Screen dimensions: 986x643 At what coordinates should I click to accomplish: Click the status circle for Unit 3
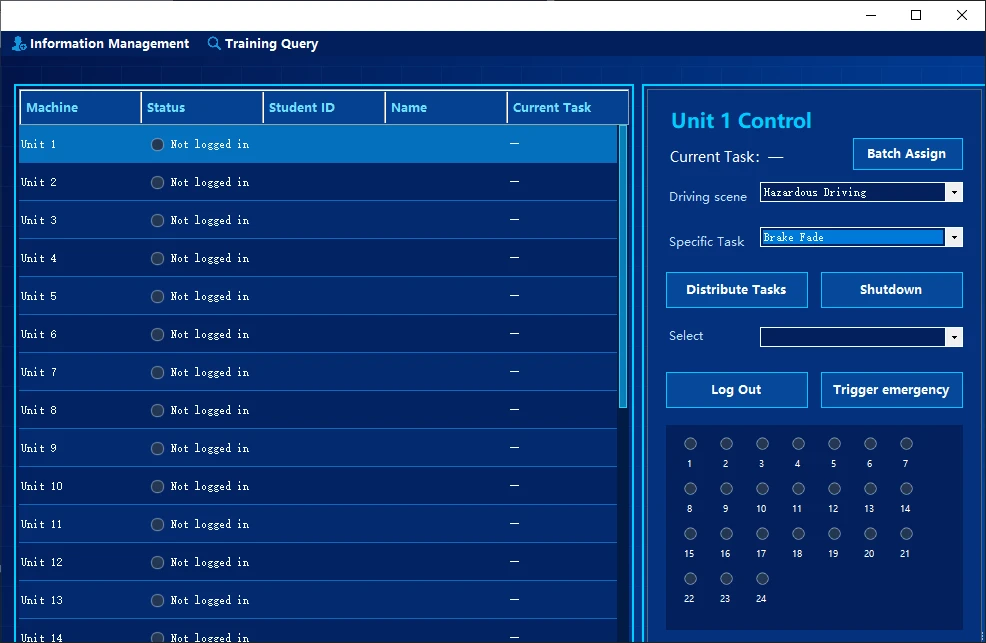(157, 221)
